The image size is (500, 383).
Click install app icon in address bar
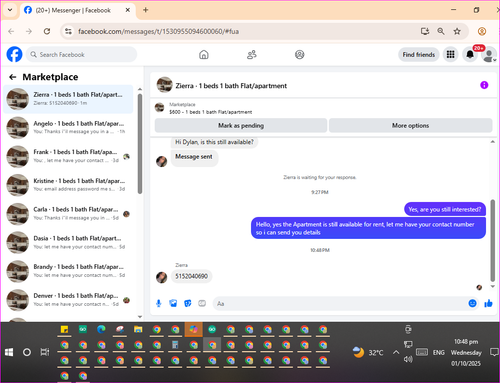coord(425,31)
